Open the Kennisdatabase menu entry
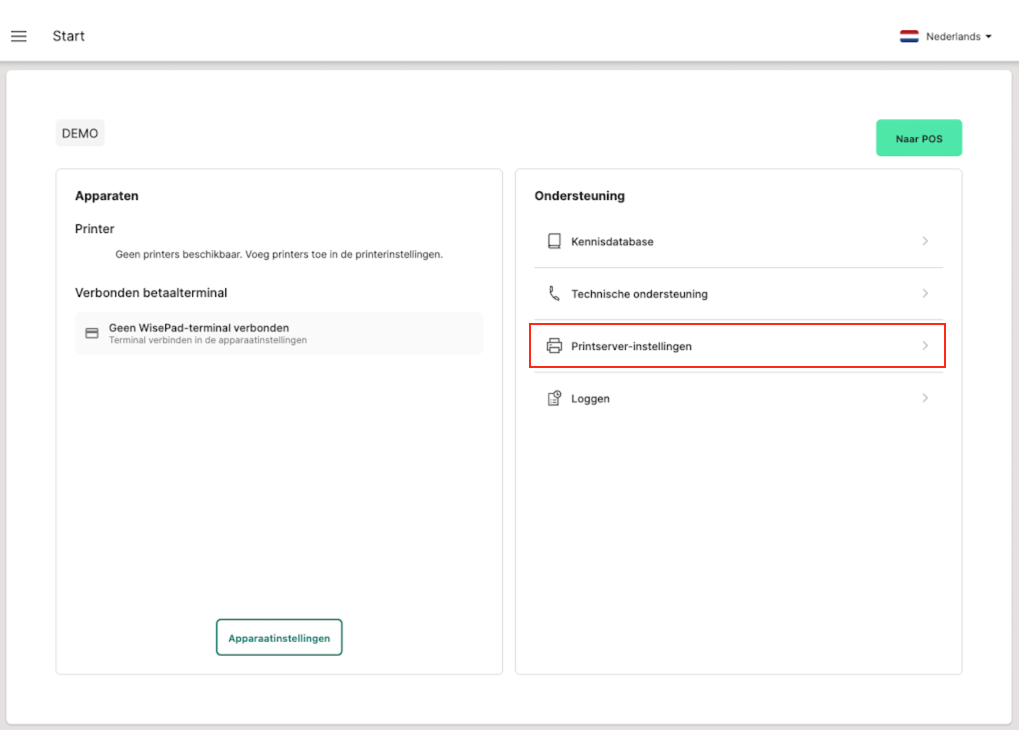Screen dimensions: 1020x730 click(x=612, y=241)
